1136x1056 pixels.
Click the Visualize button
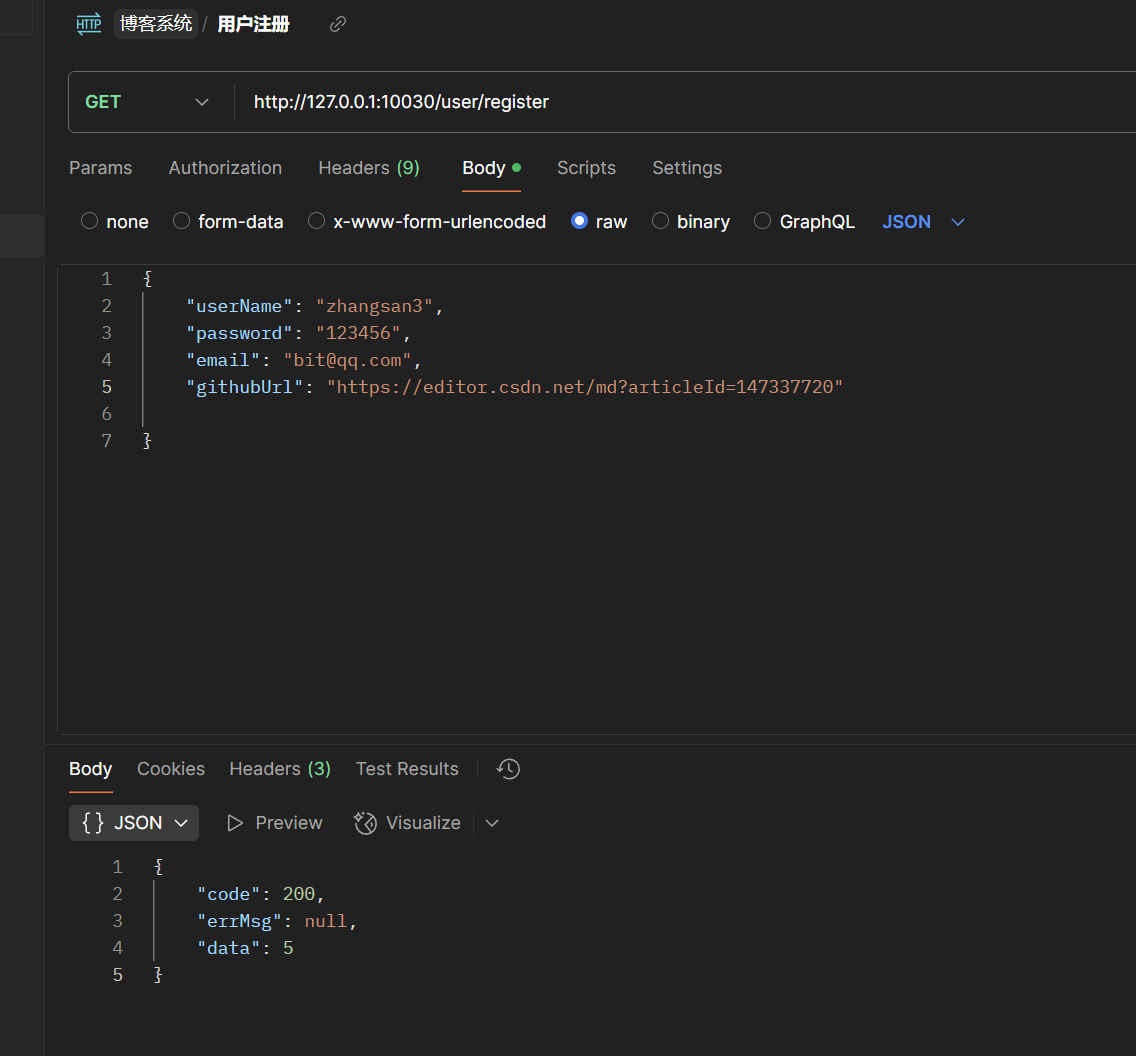(x=407, y=823)
